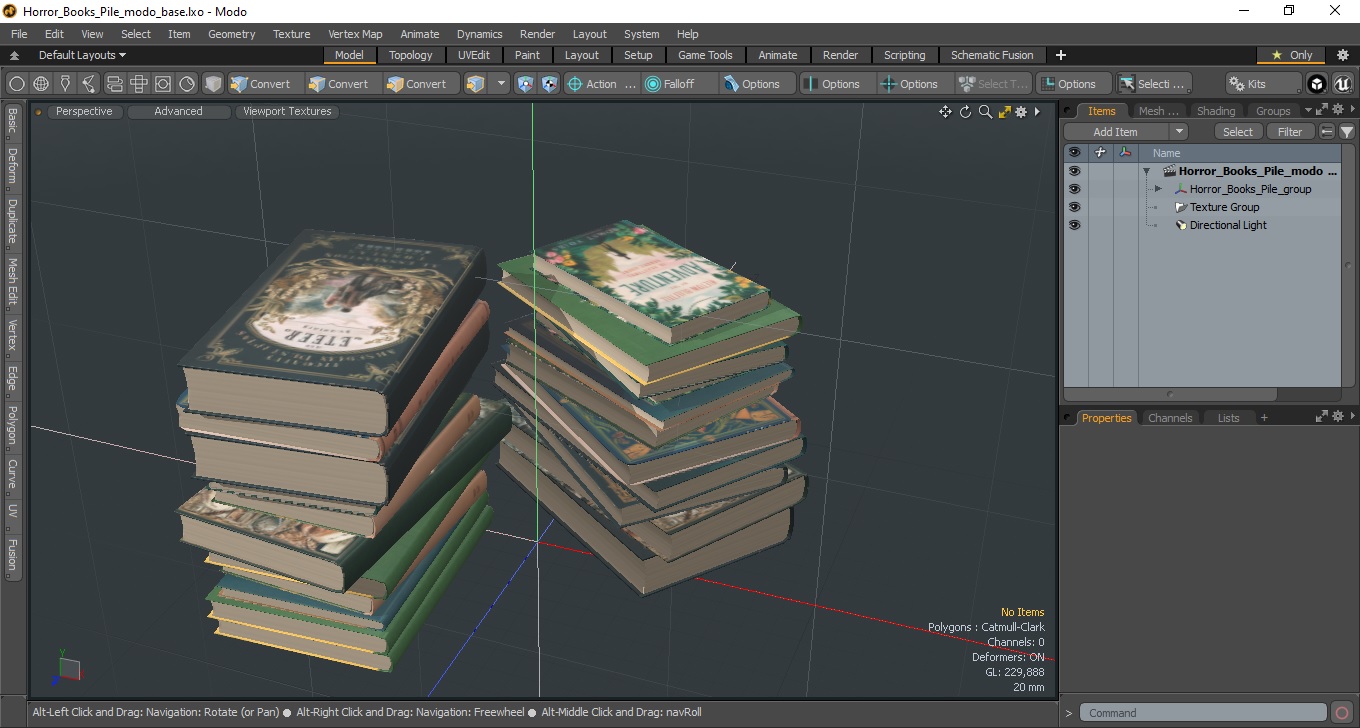Click the funnel filter icon in Items panel
This screenshot has width=1360, height=728.
pos(1347,132)
